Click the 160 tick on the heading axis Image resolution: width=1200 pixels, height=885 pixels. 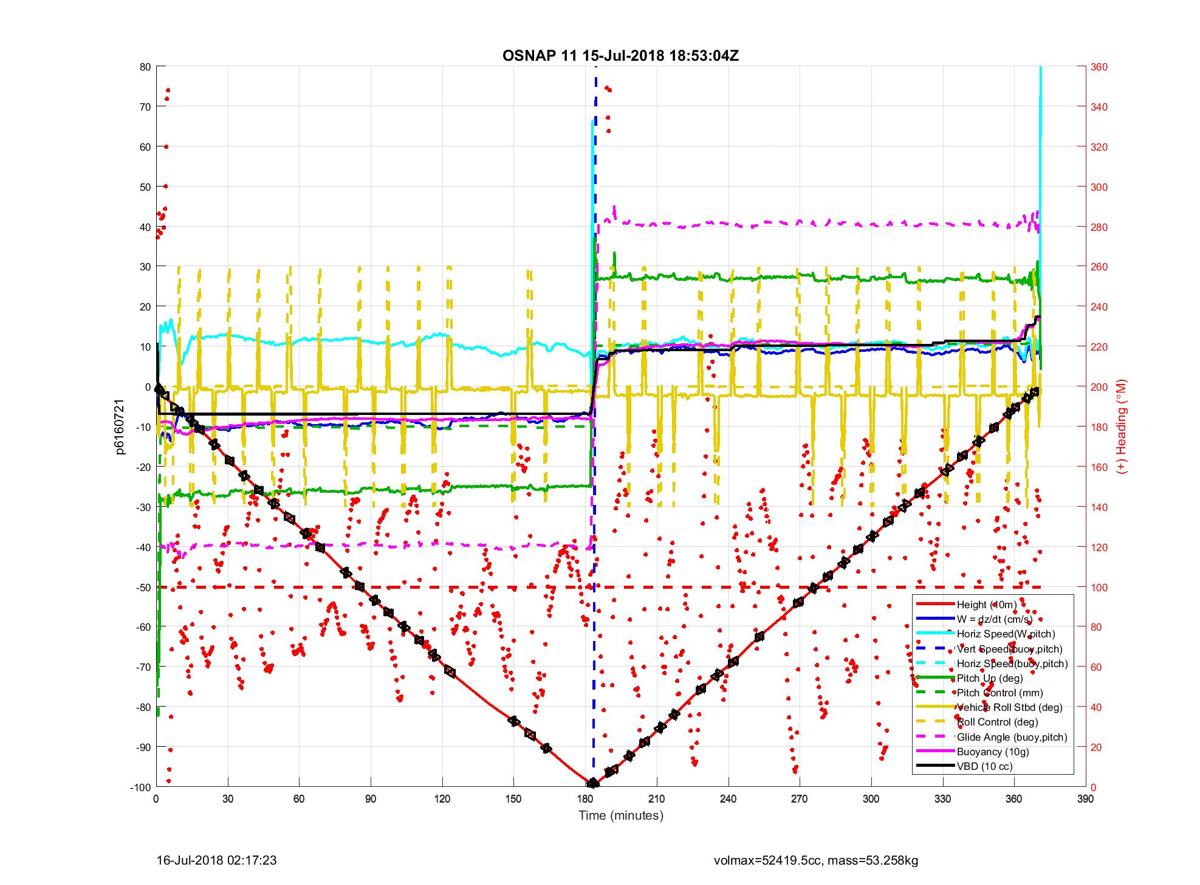(1098, 467)
